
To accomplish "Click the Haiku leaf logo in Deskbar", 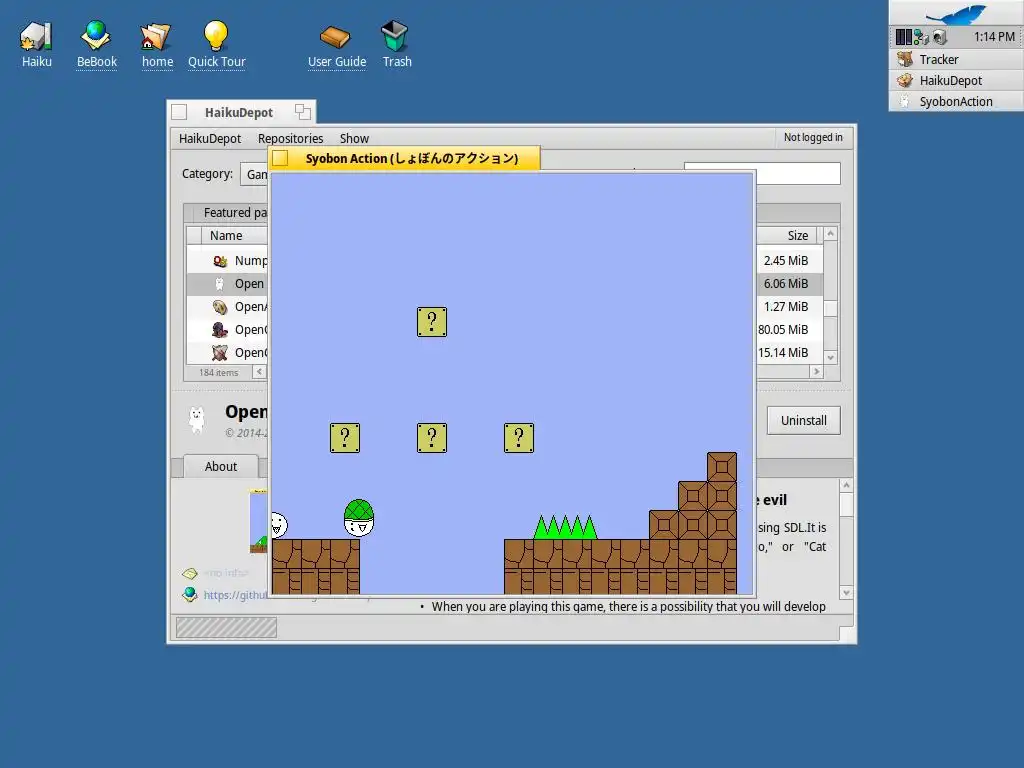I will [x=956, y=14].
